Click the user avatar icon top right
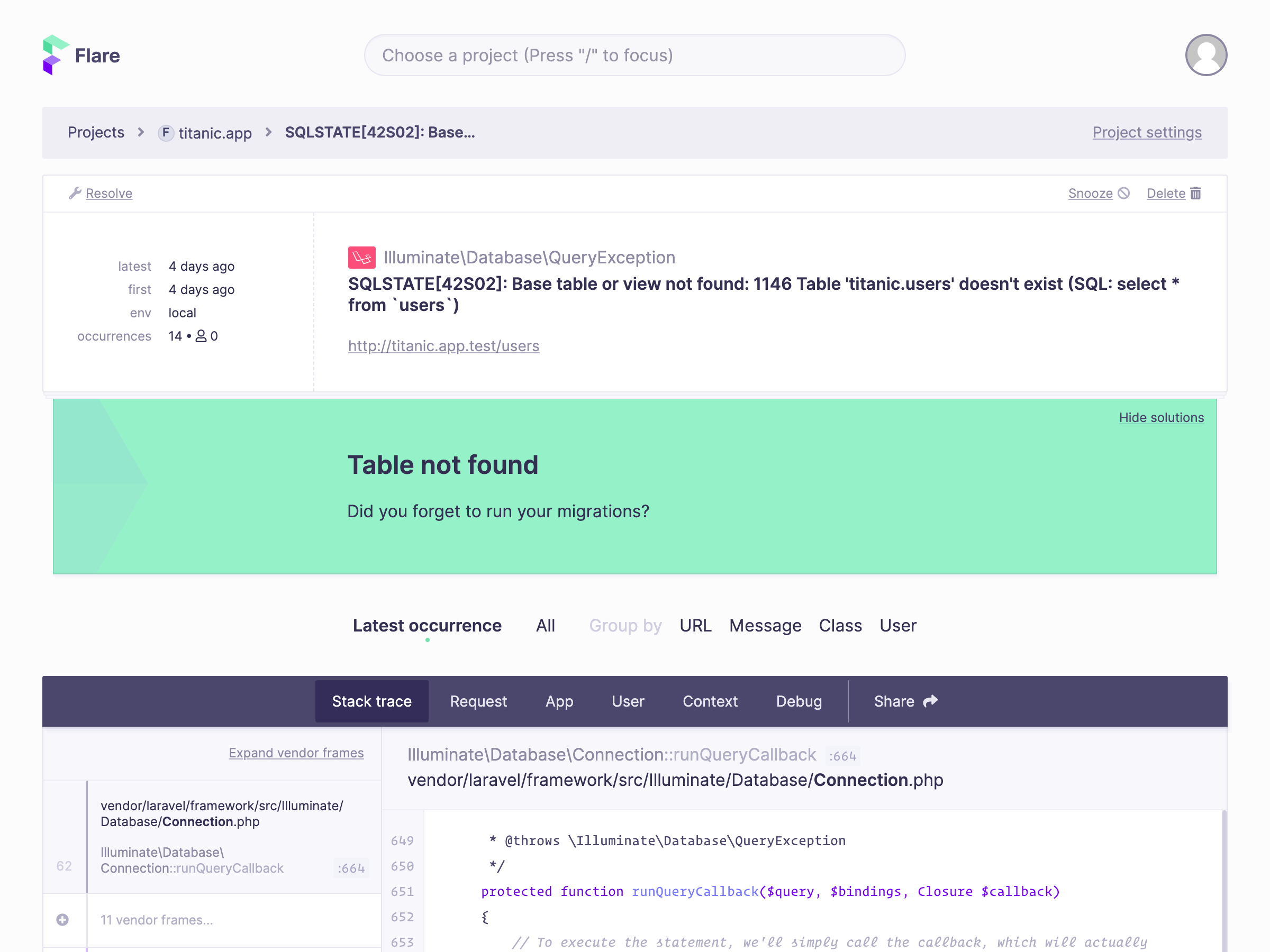1270x952 pixels. [x=1205, y=55]
